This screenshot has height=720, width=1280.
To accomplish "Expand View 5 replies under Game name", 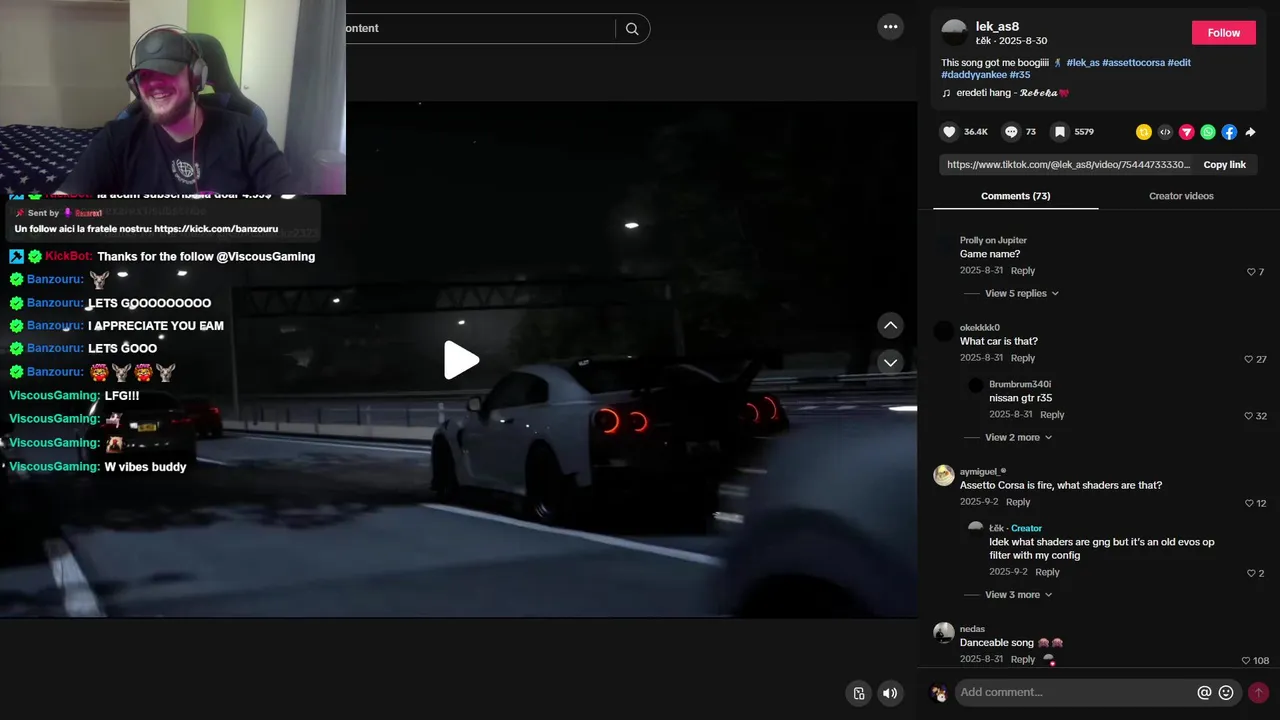I will point(1022,293).
